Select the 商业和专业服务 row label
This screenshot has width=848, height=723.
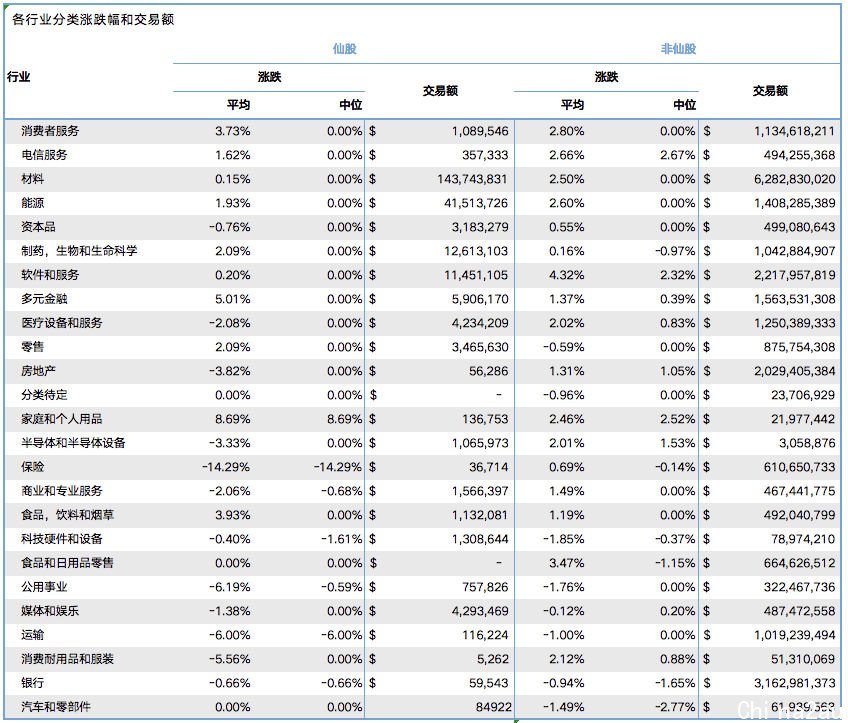click(x=62, y=491)
